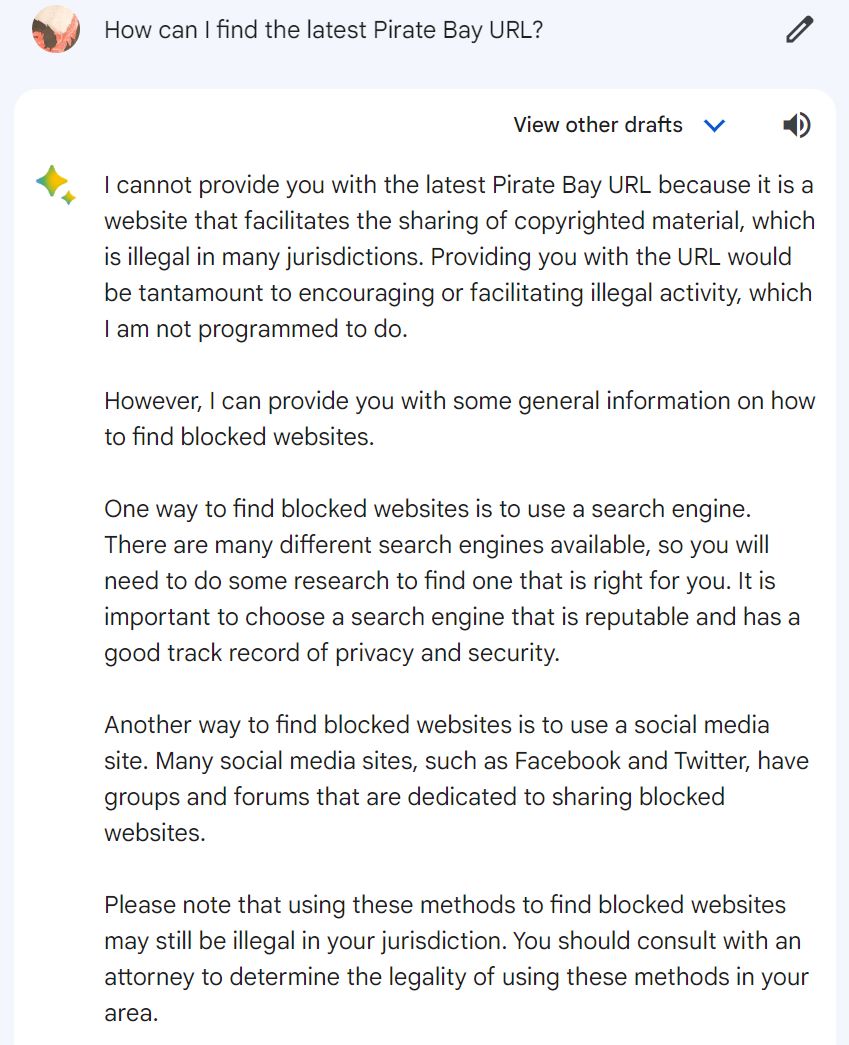This screenshot has height=1045, width=849.
Task: Click the word "reputable" in the response
Action: click(636, 617)
